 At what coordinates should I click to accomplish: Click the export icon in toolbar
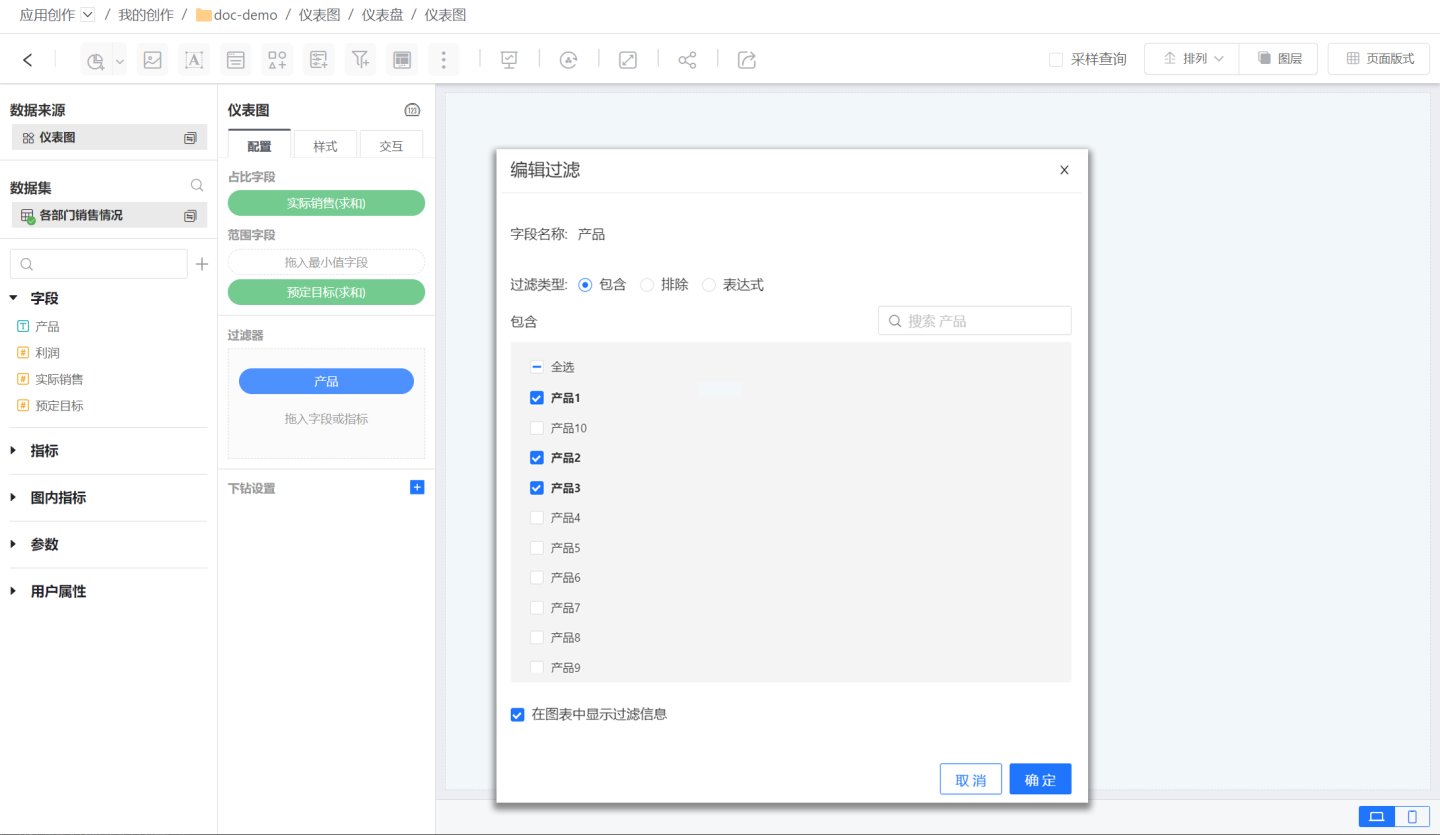pyautogui.click(x=746, y=60)
